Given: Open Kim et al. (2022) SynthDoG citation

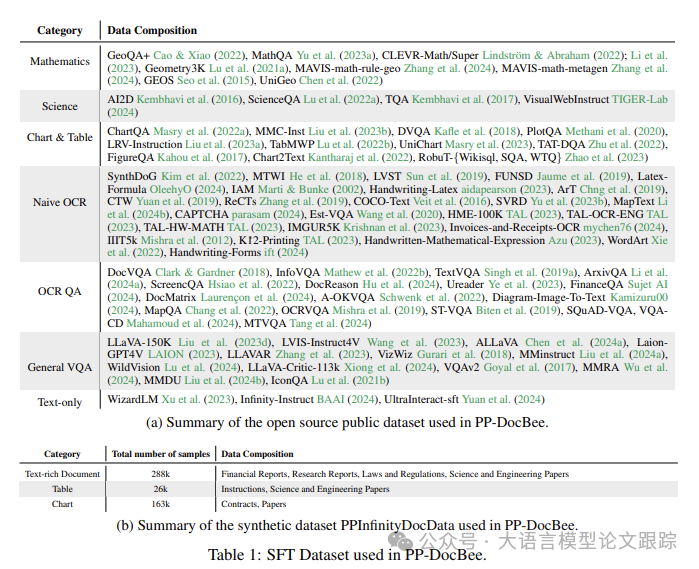Looking at the screenshot, I should [x=203, y=177].
